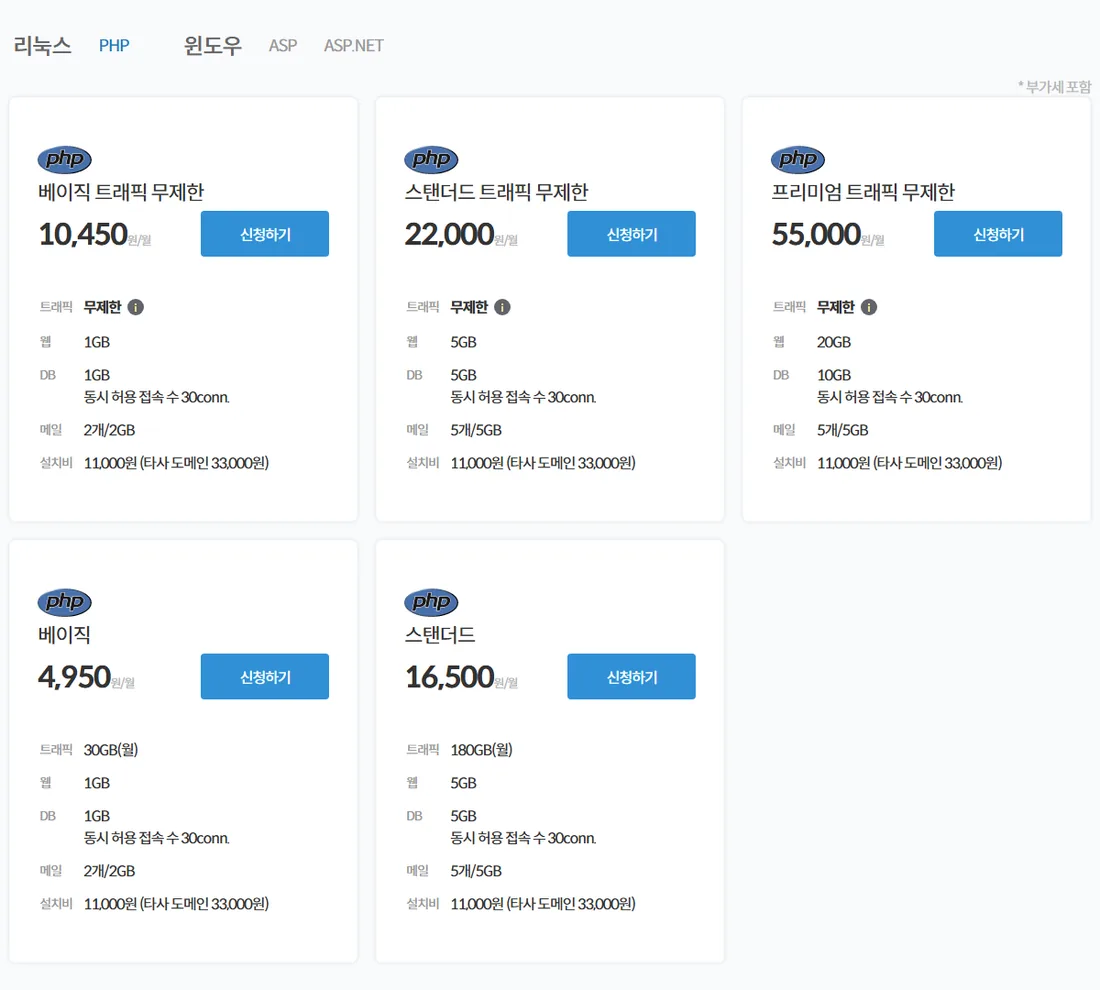
Task: Click the PHP logo on the 16,500원 스탠더드 card
Action: [x=431, y=602]
